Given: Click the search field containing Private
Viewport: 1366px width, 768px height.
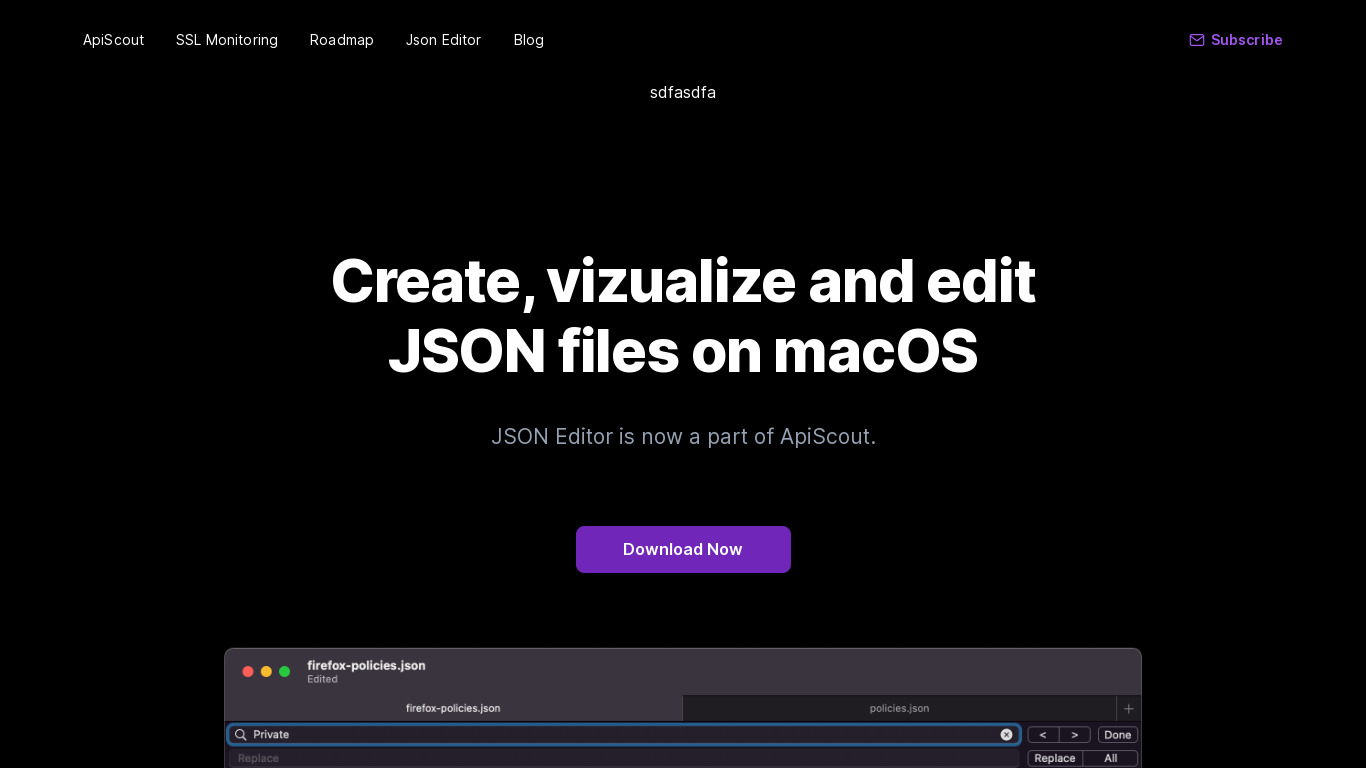Looking at the screenshot, I should click(x=623, y=735).
